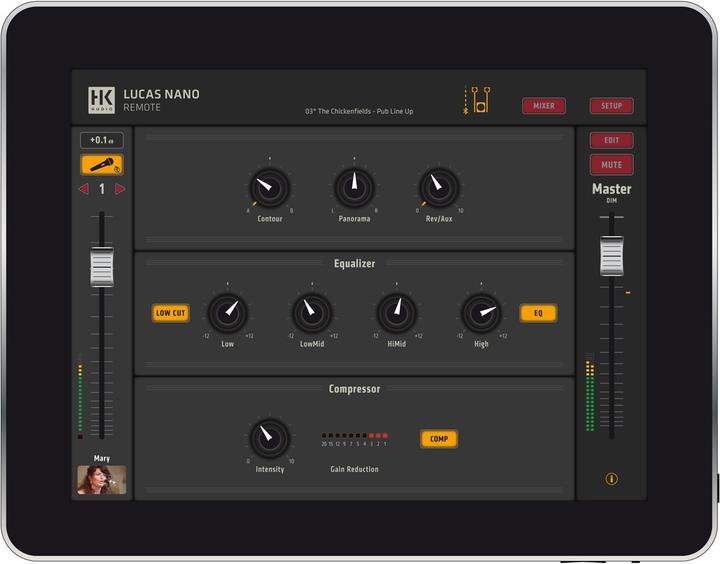Toggle the EQ on/off button
Viewport: 720px width, 564px height.
point(538,313)
